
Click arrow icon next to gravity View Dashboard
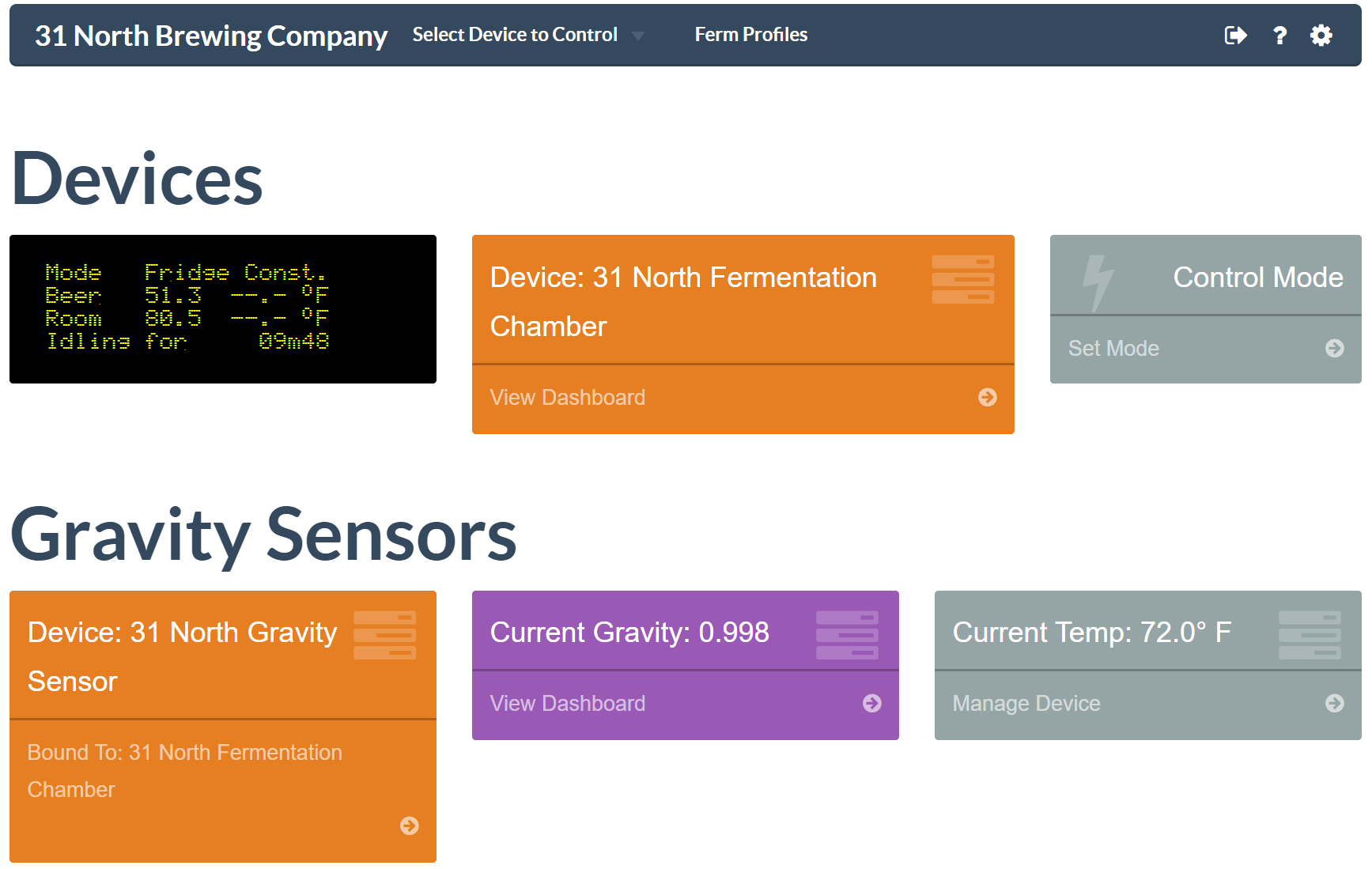tap(871, 703)
